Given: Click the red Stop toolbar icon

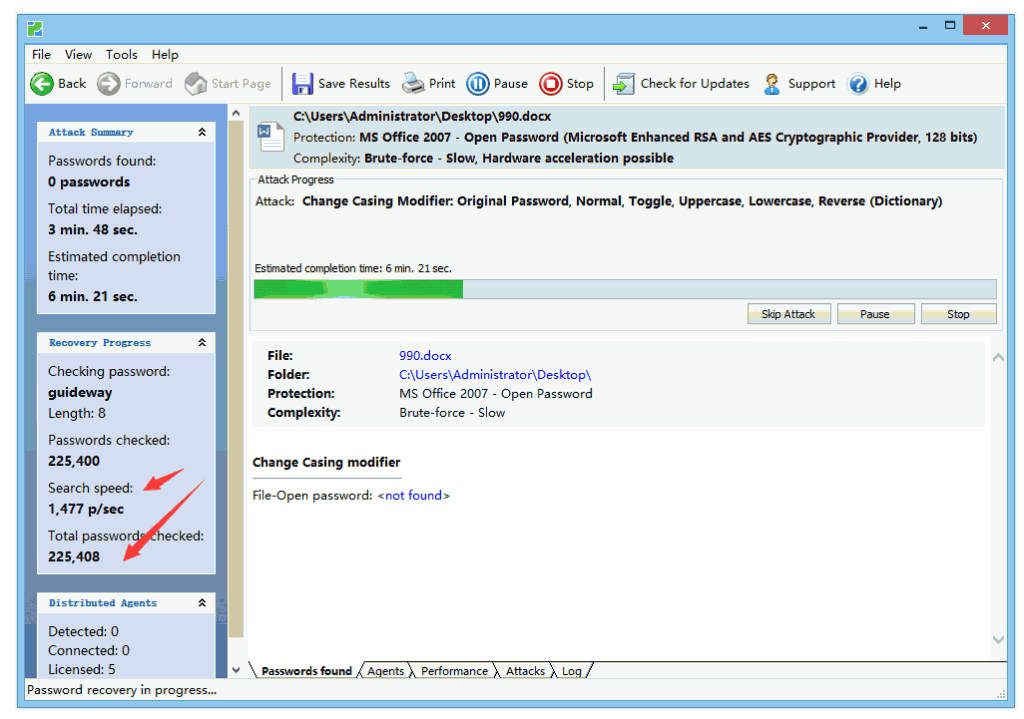Looking at the screenshot, I should (551, 84).
